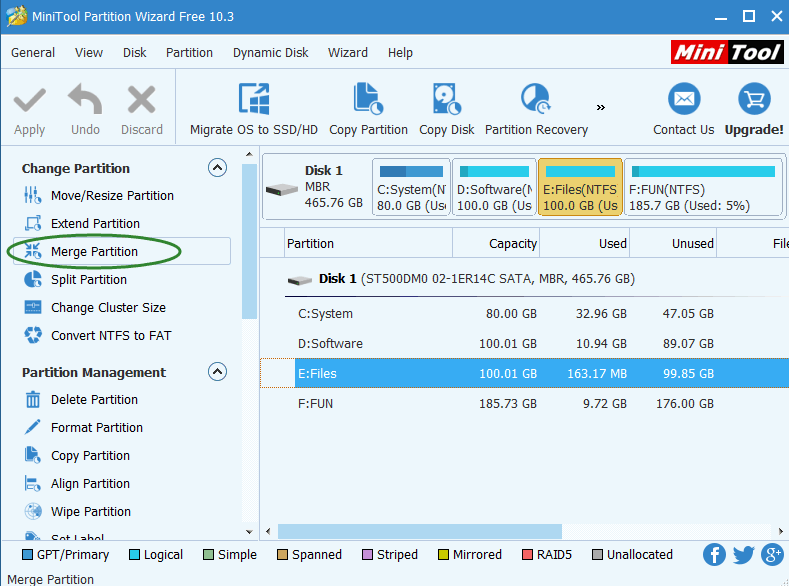This screenshot has height=586, width=789.
Task: Click the GPT/Primary legend swatch
Action: [28, 555]
